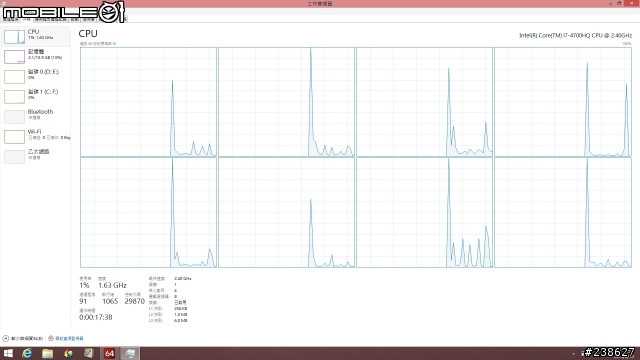
Task: Click the first logical processor graph
Action: pos(149,102)
